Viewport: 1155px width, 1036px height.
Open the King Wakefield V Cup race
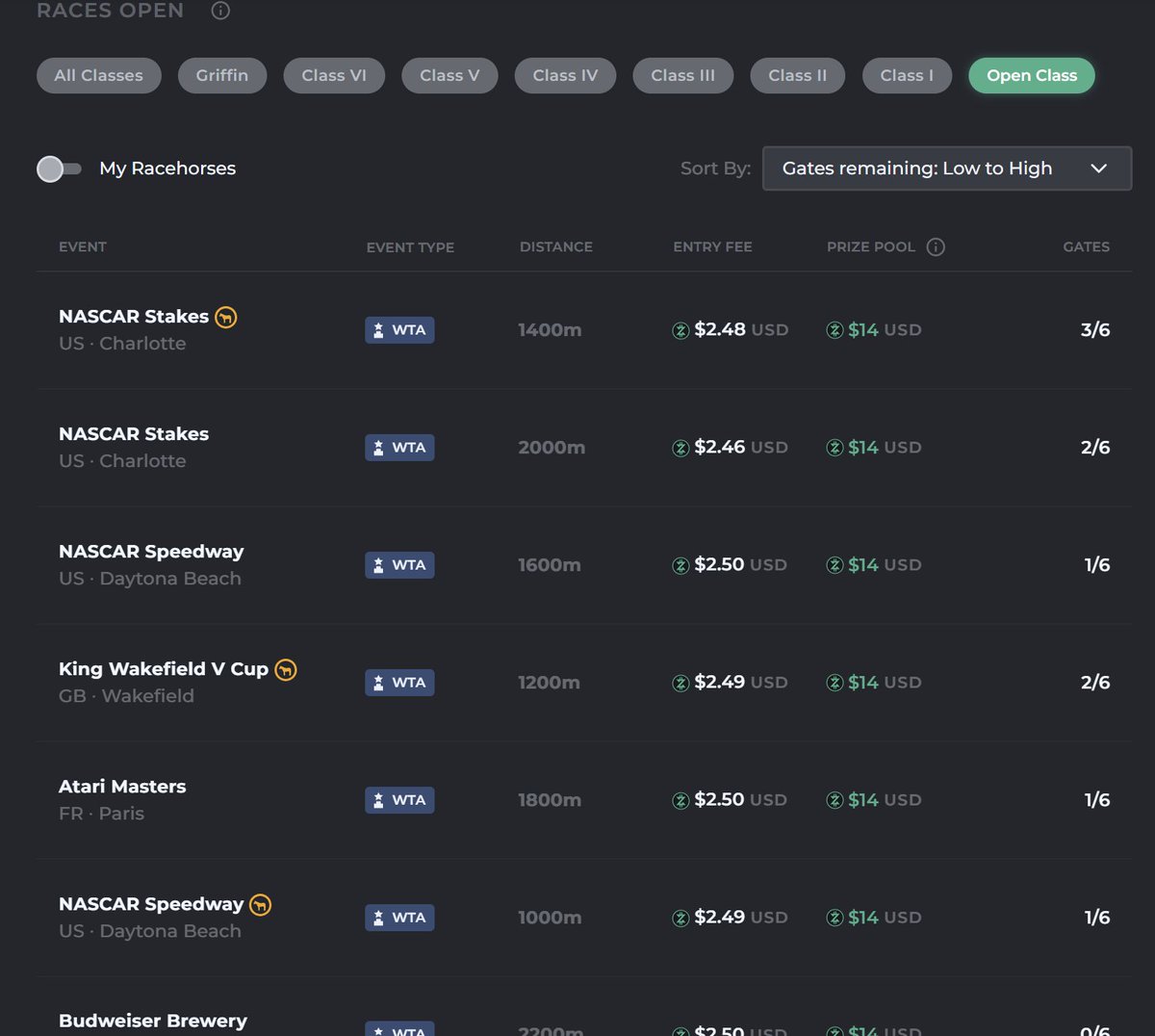[584, 683]
